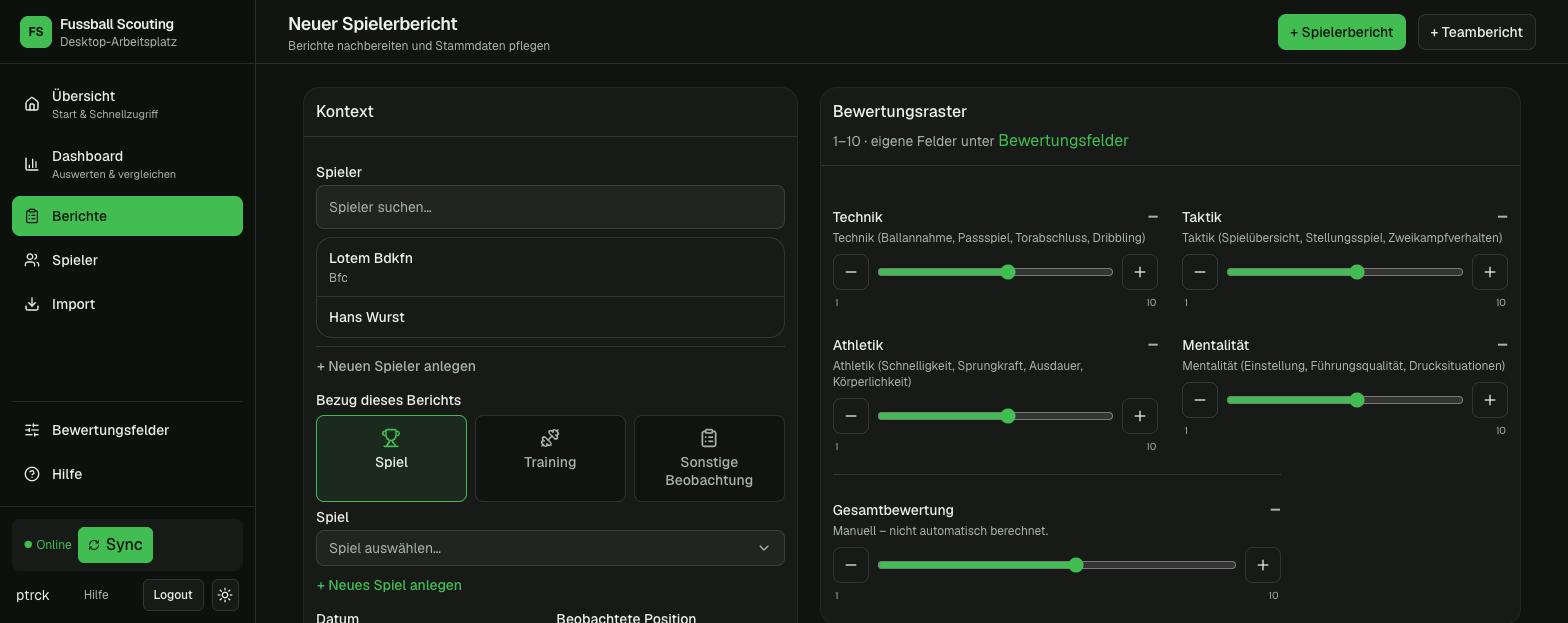Click + Neues Spiel anlegen link
Viewport: 1568px width, 623px height.
click(x=389, y=585)
